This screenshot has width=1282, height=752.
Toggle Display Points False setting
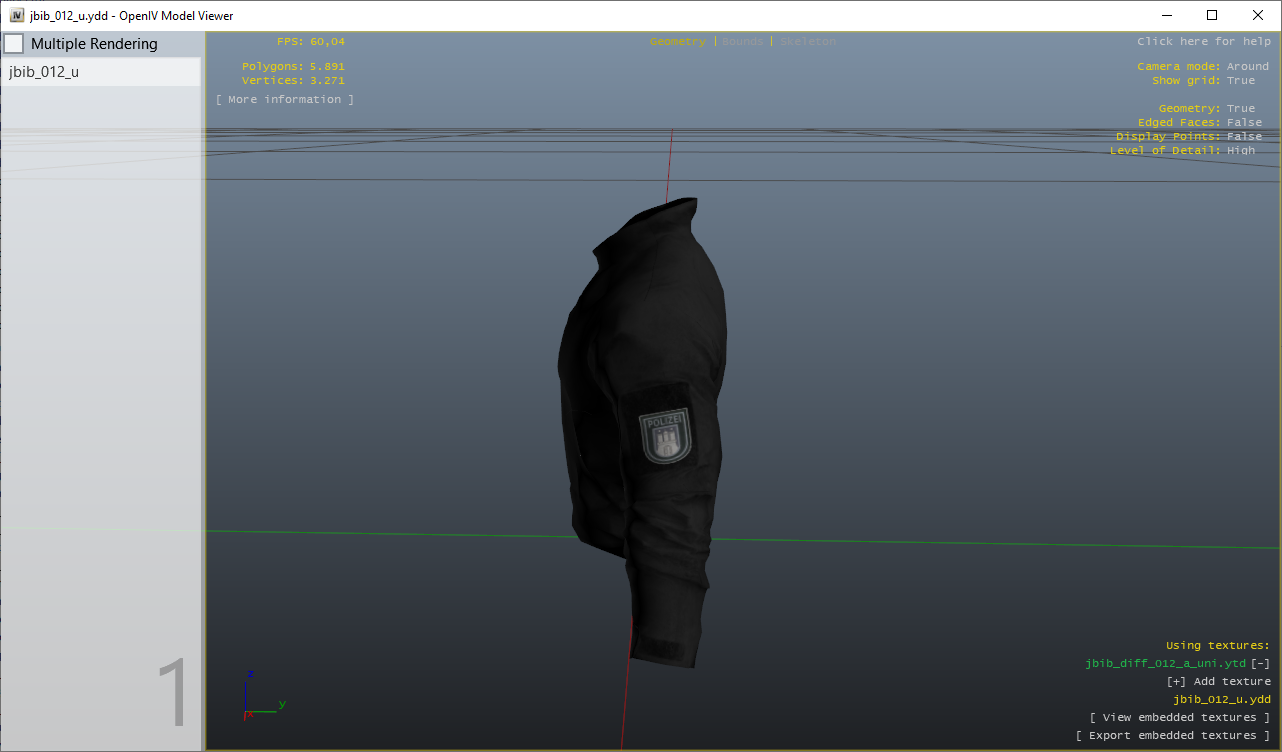1244,137
